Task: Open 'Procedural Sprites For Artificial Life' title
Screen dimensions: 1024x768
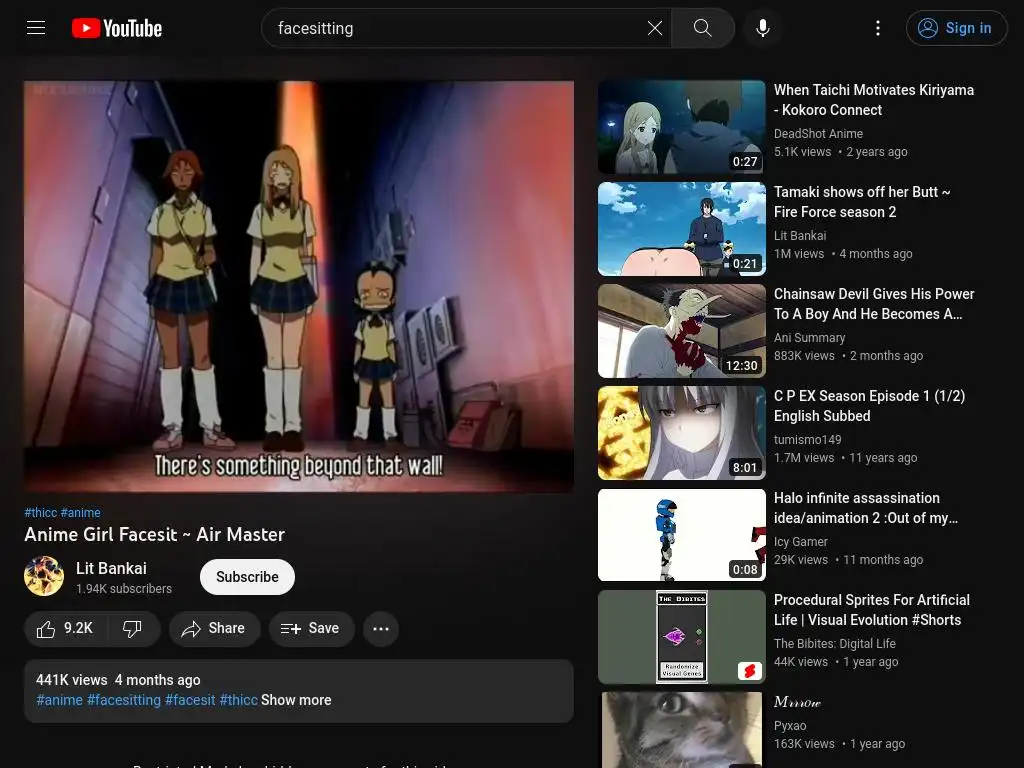Action: tap(872, 609)
